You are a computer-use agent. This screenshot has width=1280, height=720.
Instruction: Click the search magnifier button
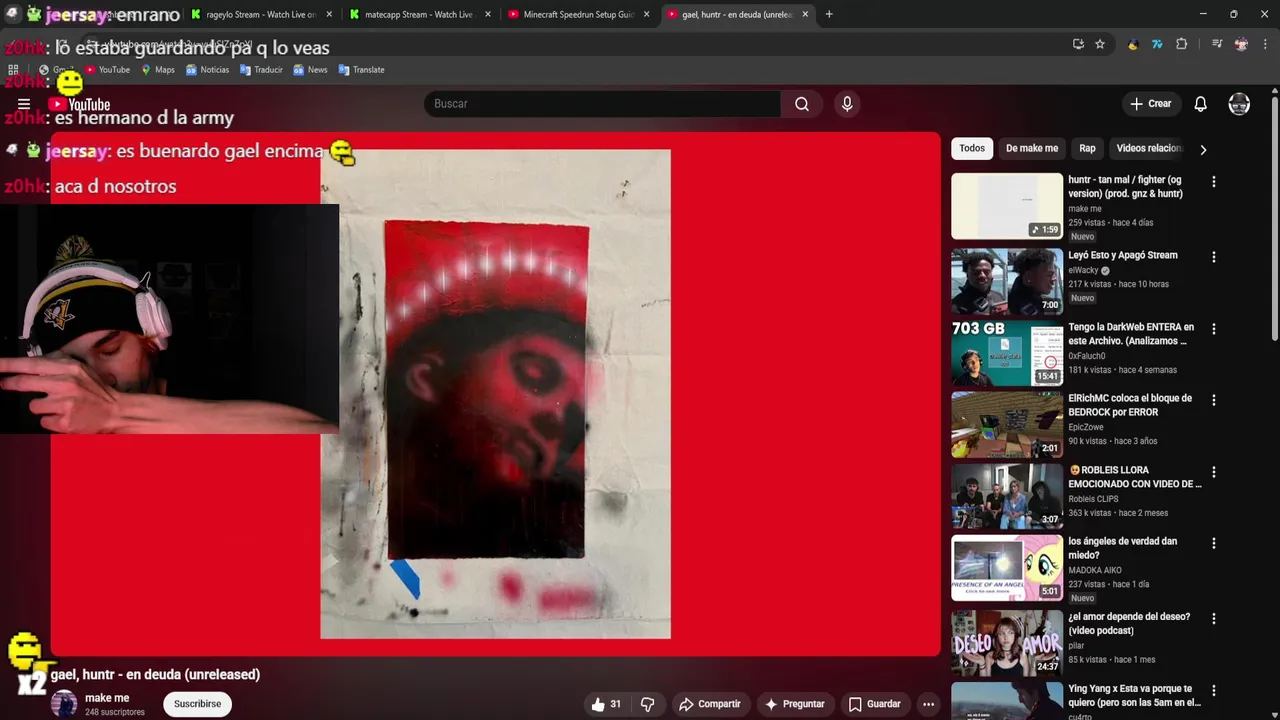tap(802, 104)
